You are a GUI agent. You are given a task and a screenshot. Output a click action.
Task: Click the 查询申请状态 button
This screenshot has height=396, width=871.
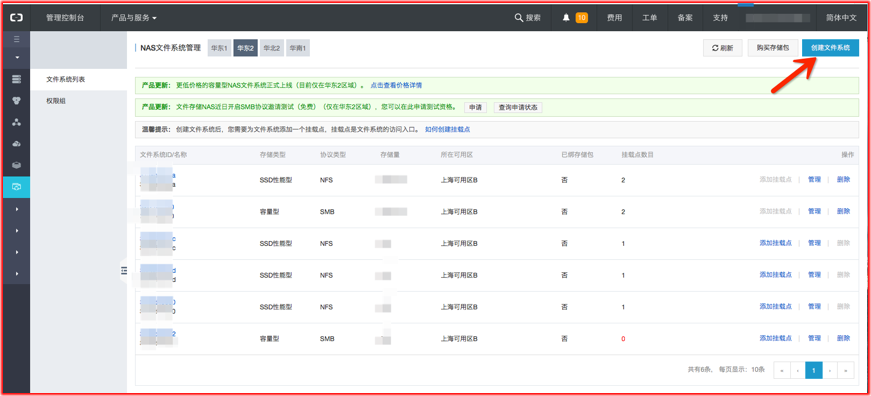point(518,107)
